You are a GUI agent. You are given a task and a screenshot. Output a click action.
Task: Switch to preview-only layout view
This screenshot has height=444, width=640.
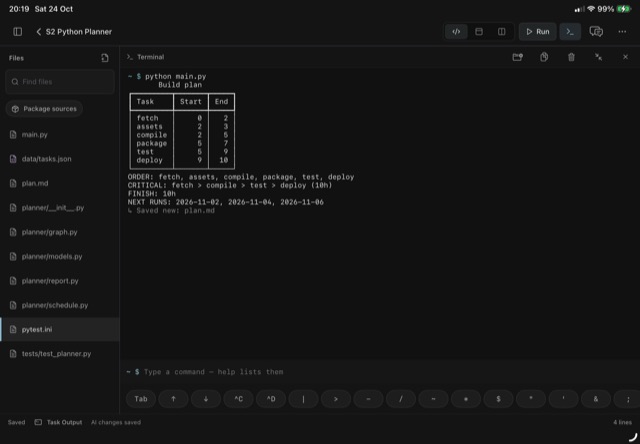pos(479,32)
